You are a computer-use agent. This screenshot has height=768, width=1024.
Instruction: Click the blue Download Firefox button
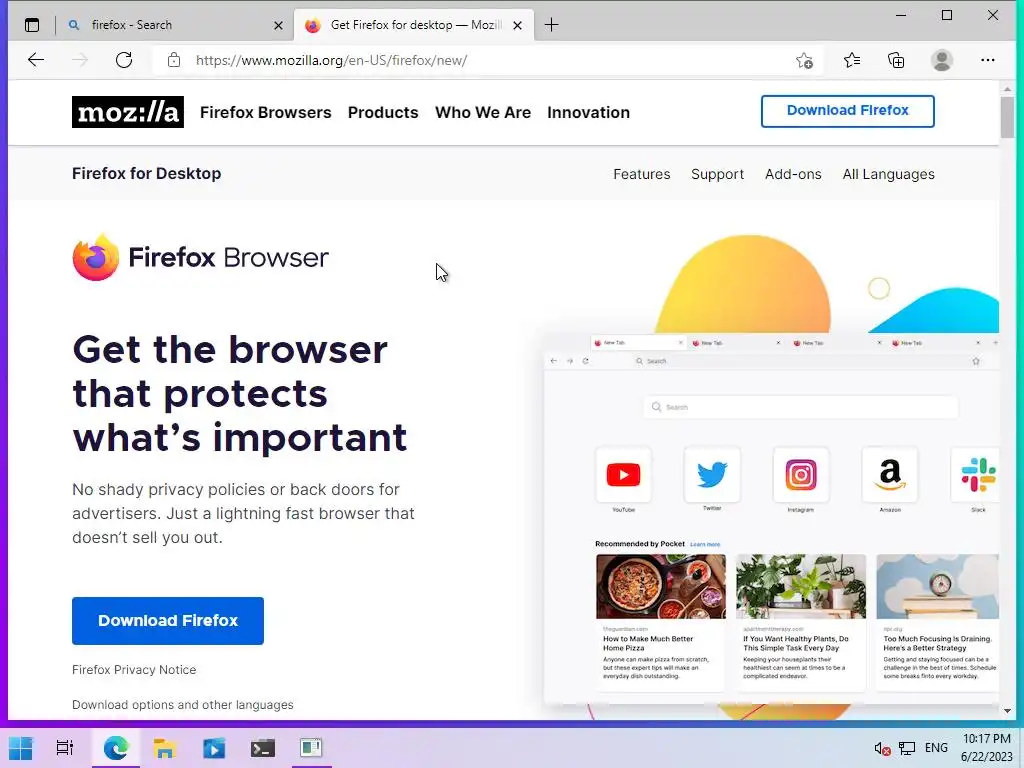coord(168,620)
